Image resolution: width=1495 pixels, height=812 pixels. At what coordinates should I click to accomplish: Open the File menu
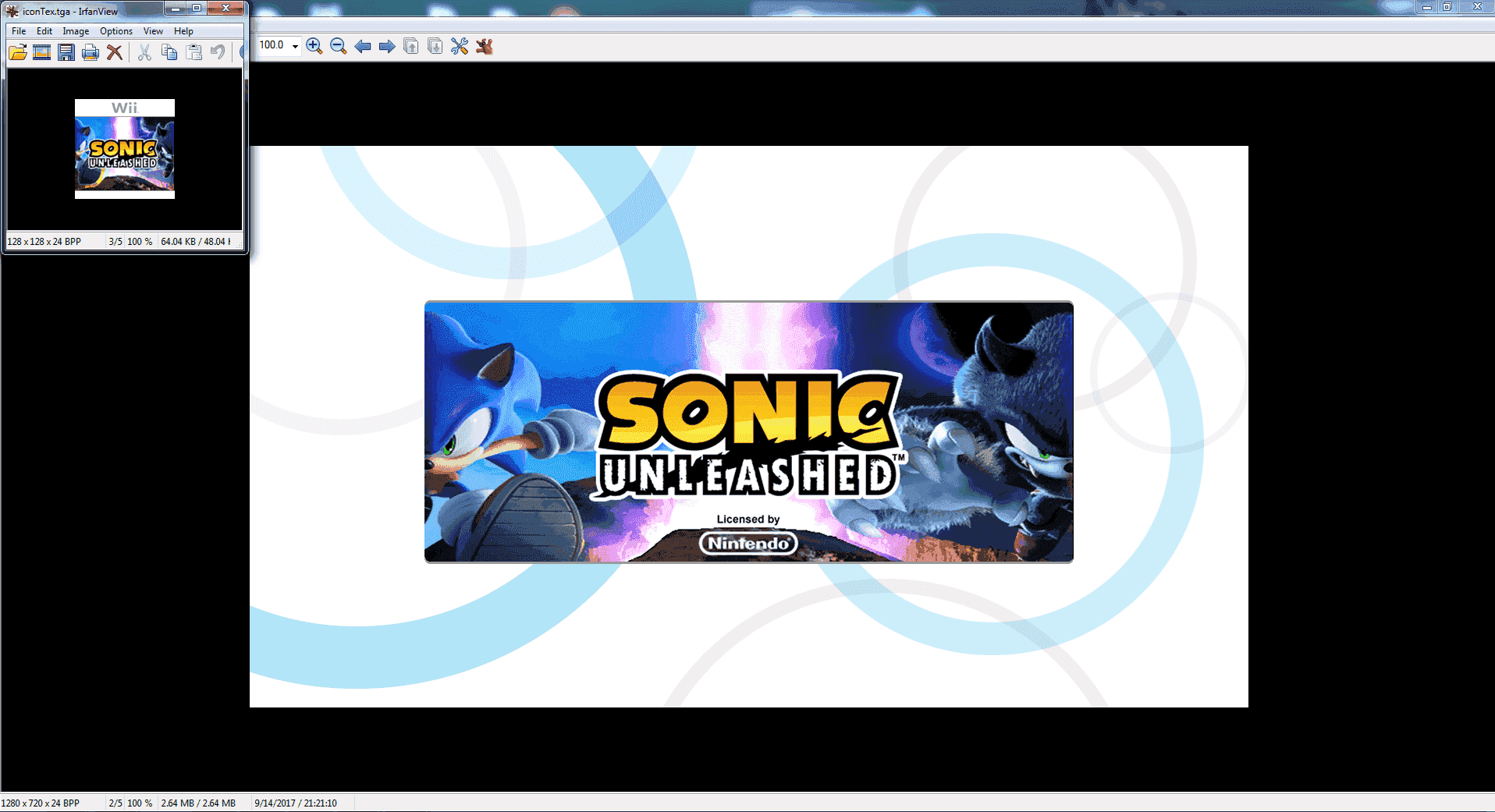(x=19, y=31)
